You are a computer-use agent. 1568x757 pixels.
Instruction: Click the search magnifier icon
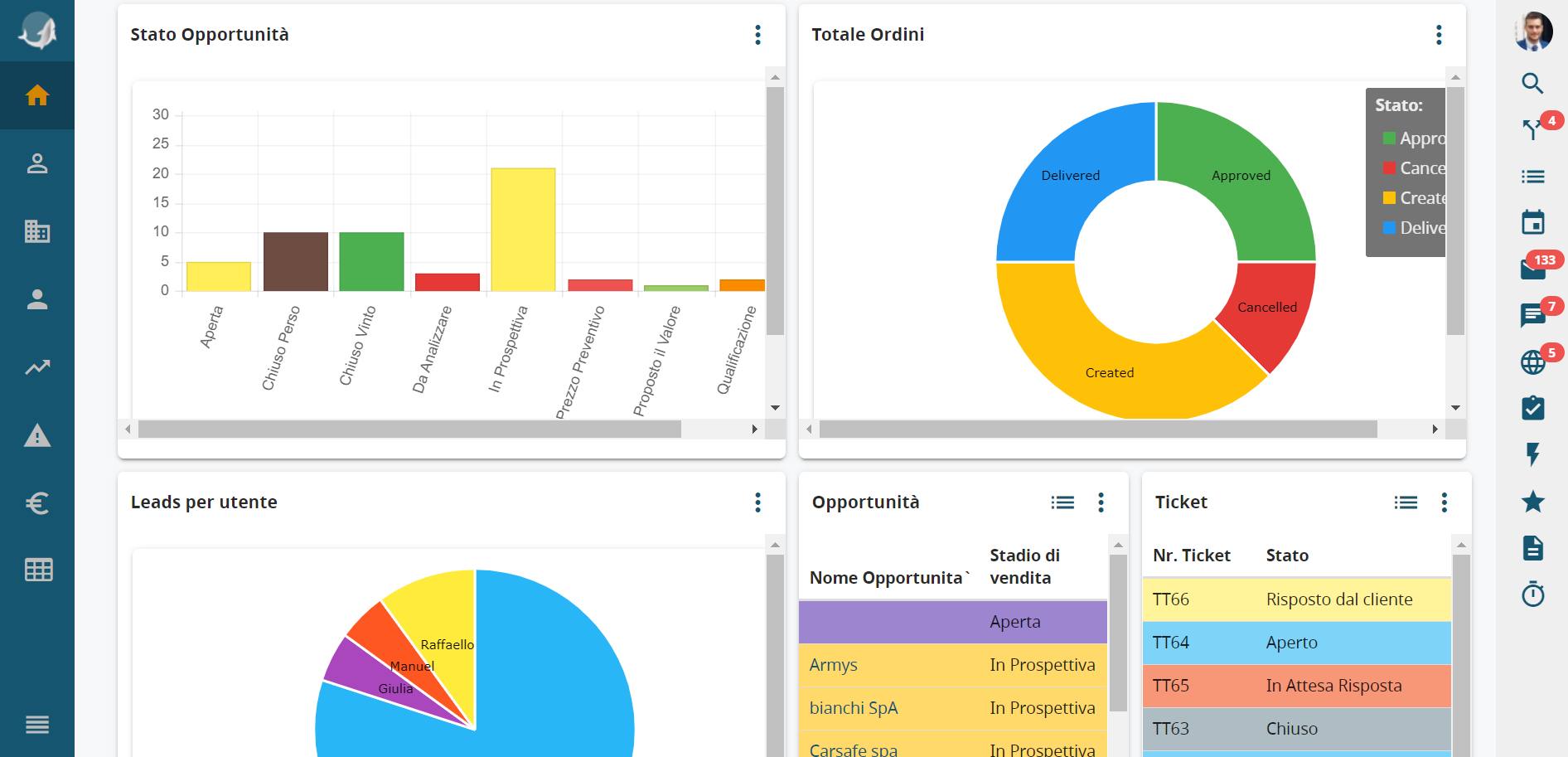click(x=1532, y=83)
